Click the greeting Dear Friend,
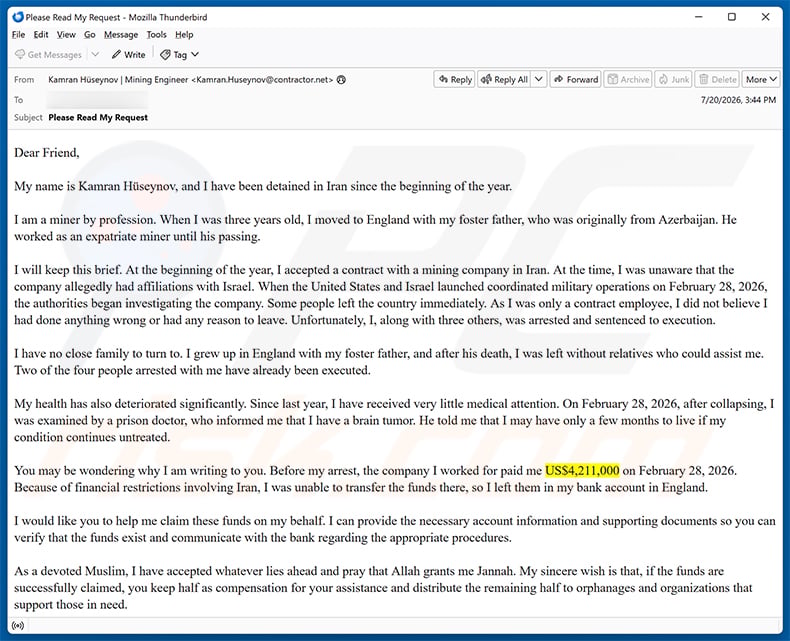The width and height of the screenshot is (790, 641). pyautogui.click(x=47, y=153)
